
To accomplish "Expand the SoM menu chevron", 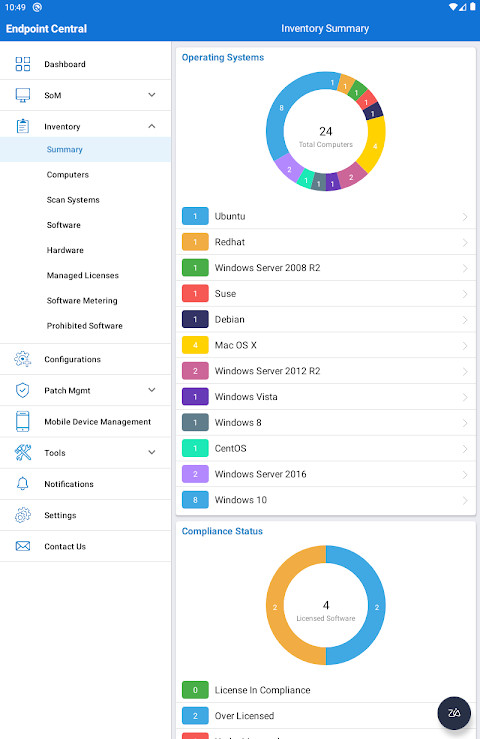I will pyautogui.click(x=152, y=95).
